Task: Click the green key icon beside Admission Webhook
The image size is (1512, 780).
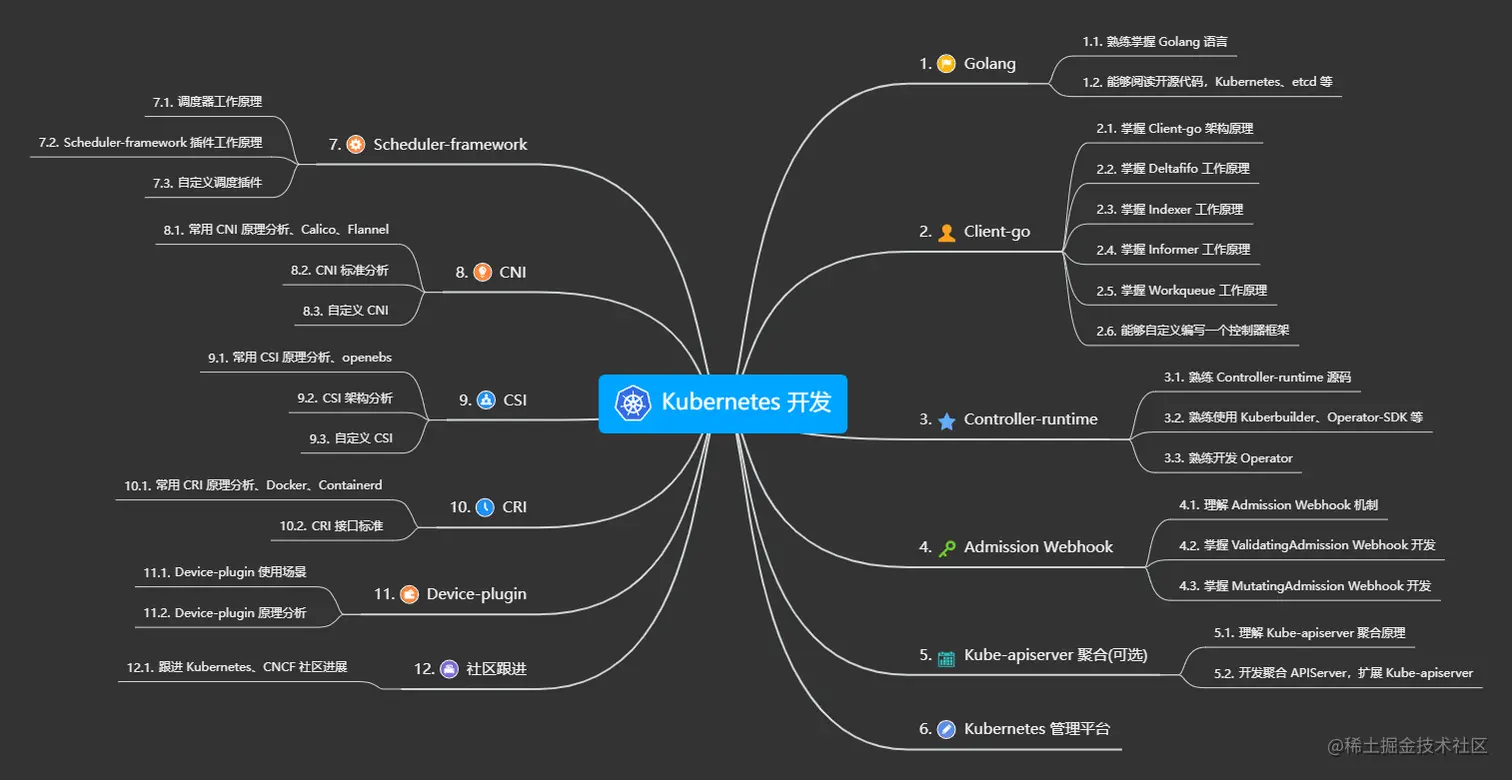Action: click(946, 548)
